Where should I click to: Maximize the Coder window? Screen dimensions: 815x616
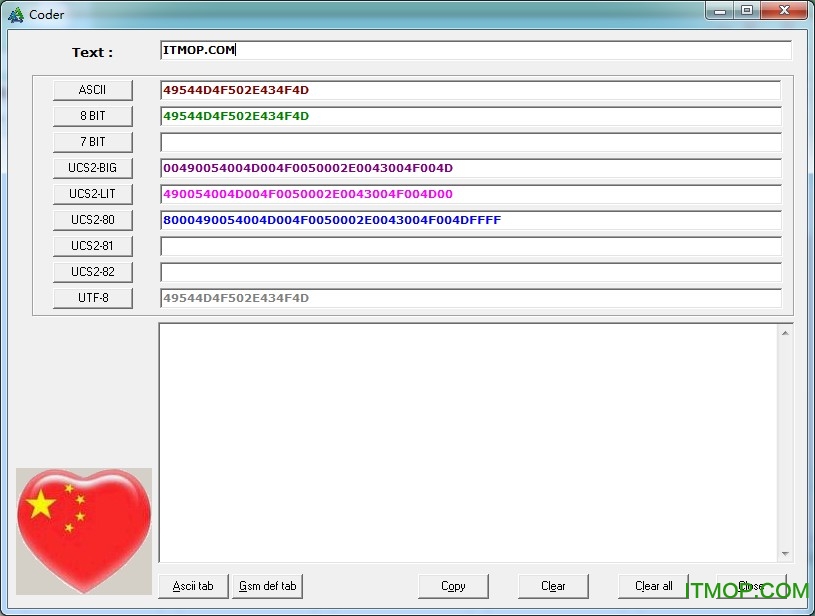747,10
